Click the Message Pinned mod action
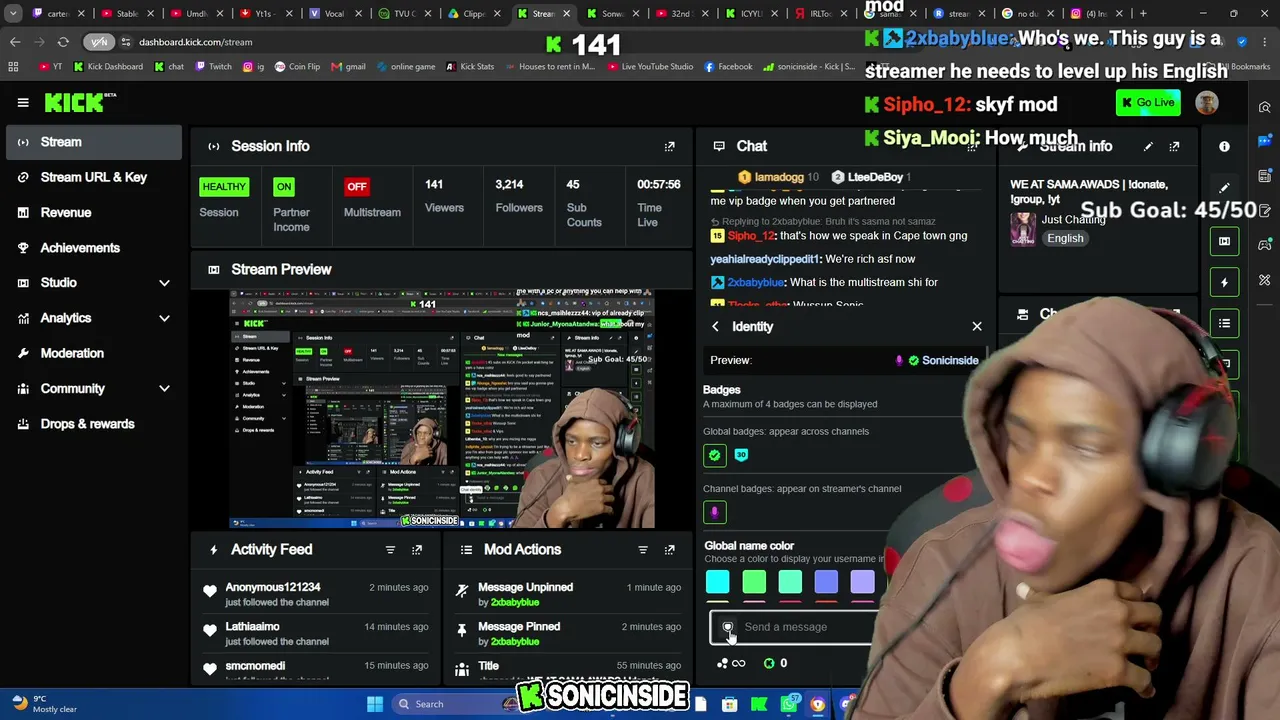The width and height of the screenshot is (1280, 720). tap(567, 633)
